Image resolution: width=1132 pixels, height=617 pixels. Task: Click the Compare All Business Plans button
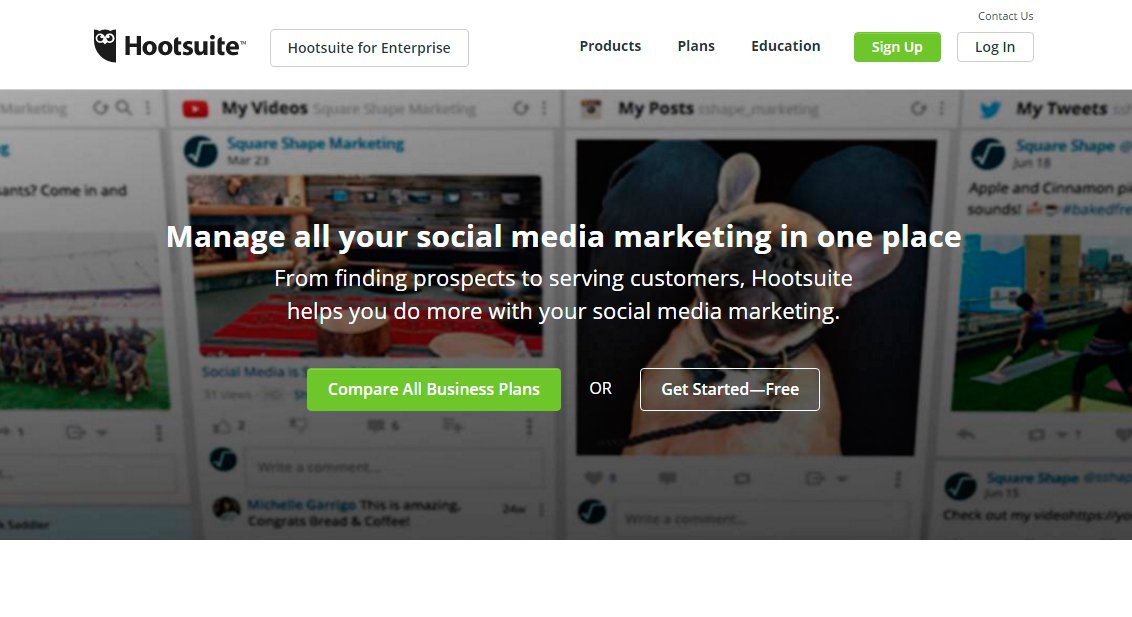click(x=433, y=389)
